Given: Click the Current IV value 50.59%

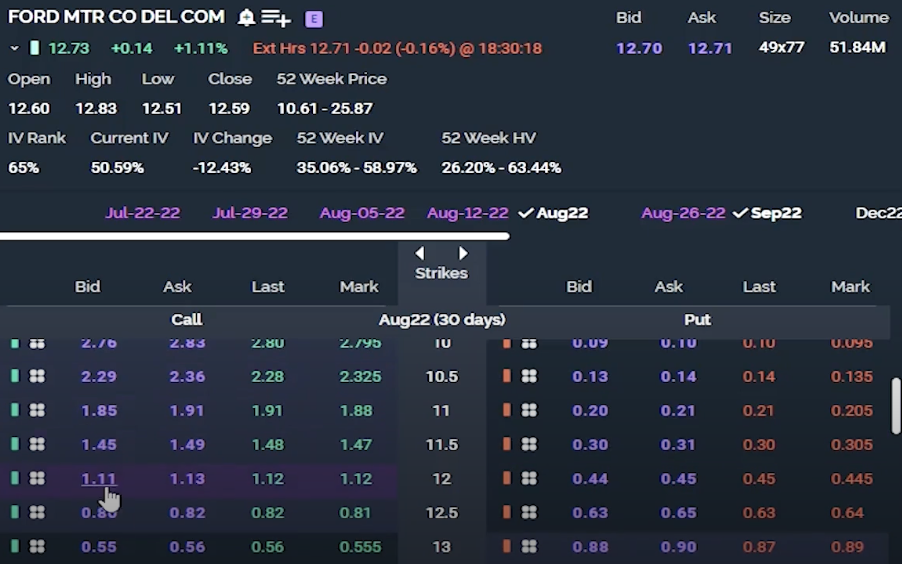Looking at the screenshot, I should [117, 168].
